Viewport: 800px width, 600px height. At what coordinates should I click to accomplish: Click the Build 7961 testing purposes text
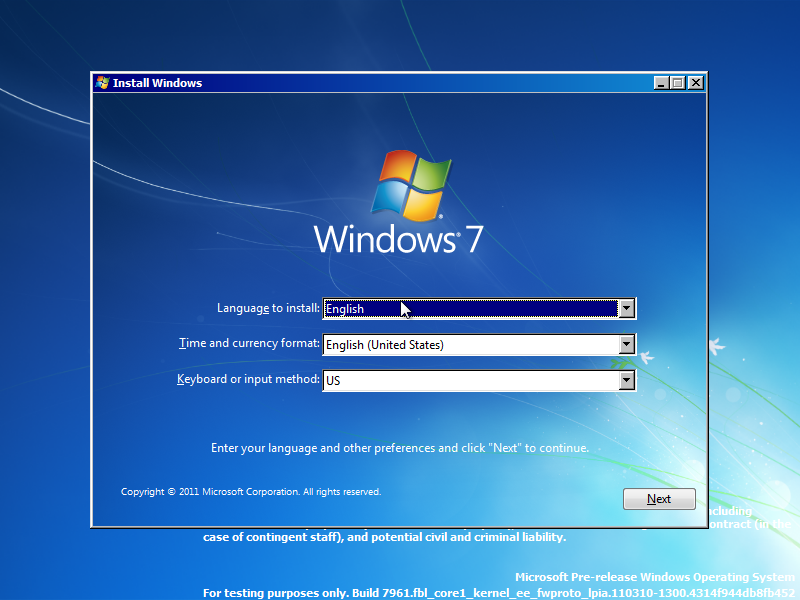498,593
